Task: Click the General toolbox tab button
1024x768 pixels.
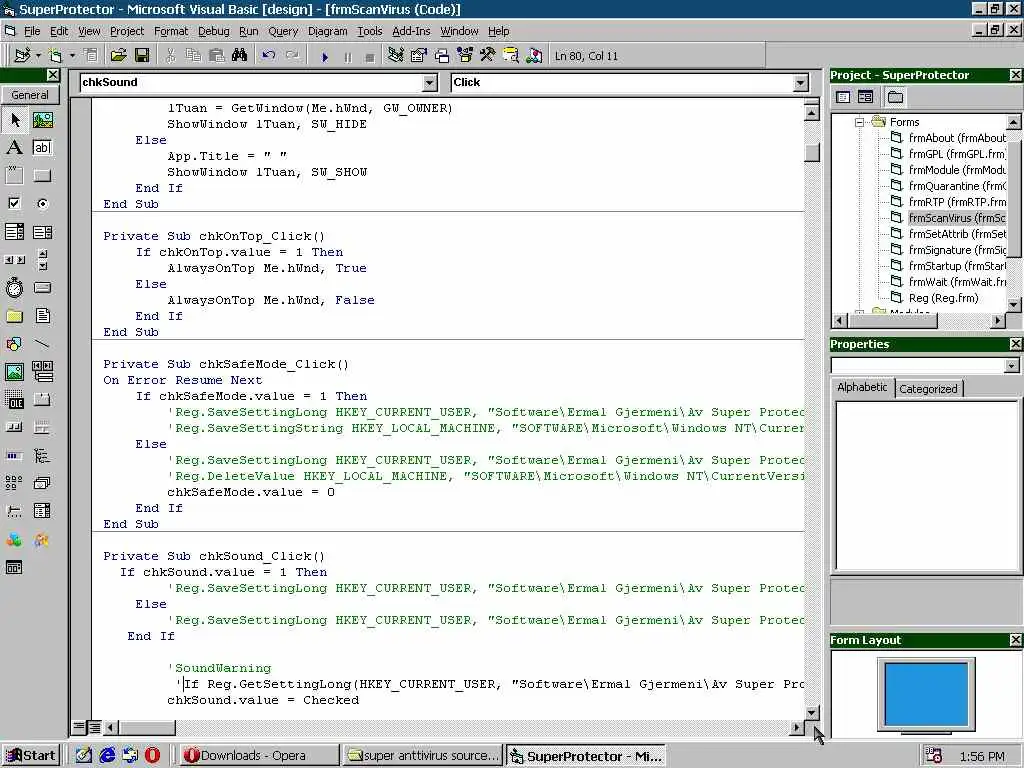Action: pyautogui.click(x=30, y=95)
